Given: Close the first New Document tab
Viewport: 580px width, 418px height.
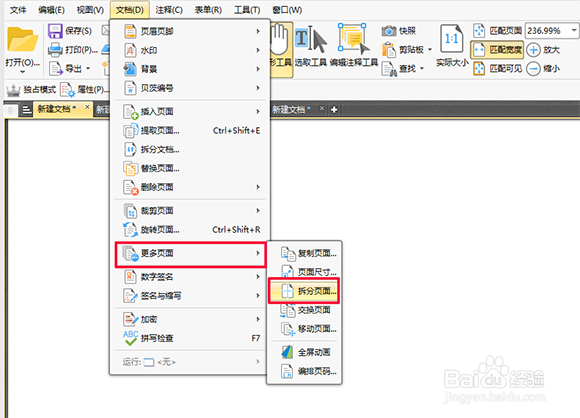Looking at the screenshot, I should click(87, 107).
